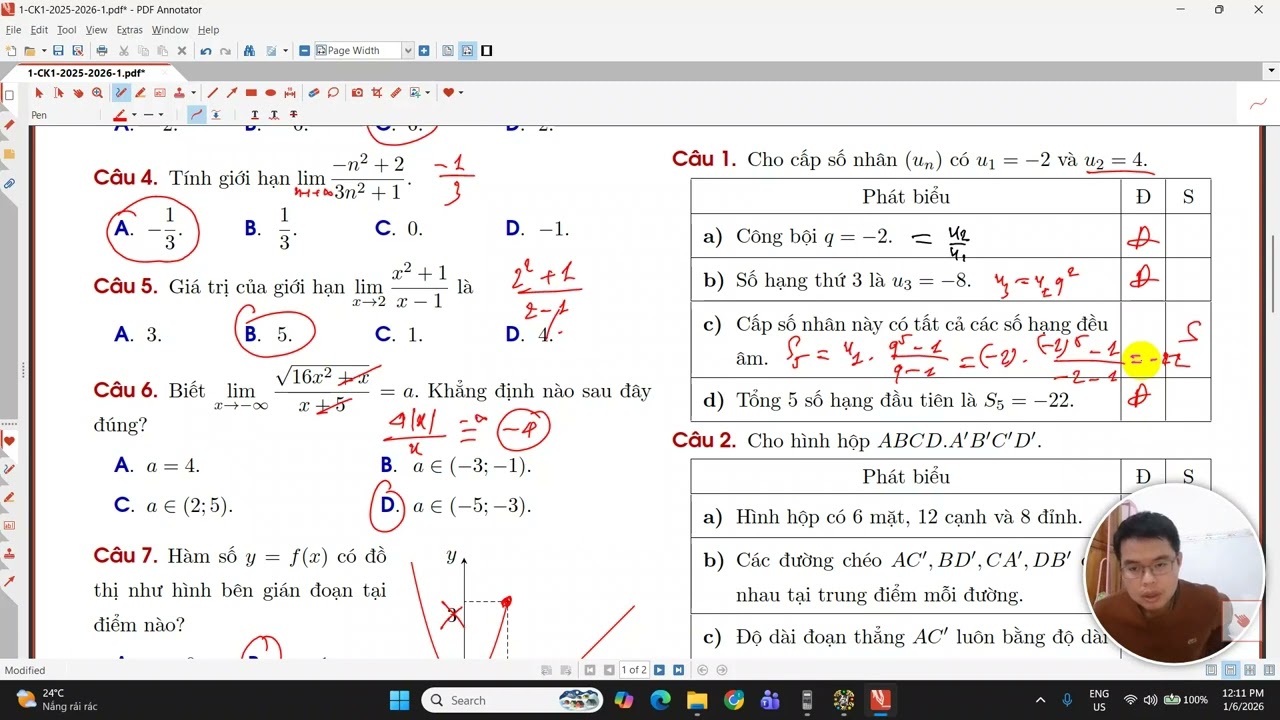This screenshot has height=720, width=1280.
Task: Take a snapshot with camera tool
Action: tap(357, 92)
